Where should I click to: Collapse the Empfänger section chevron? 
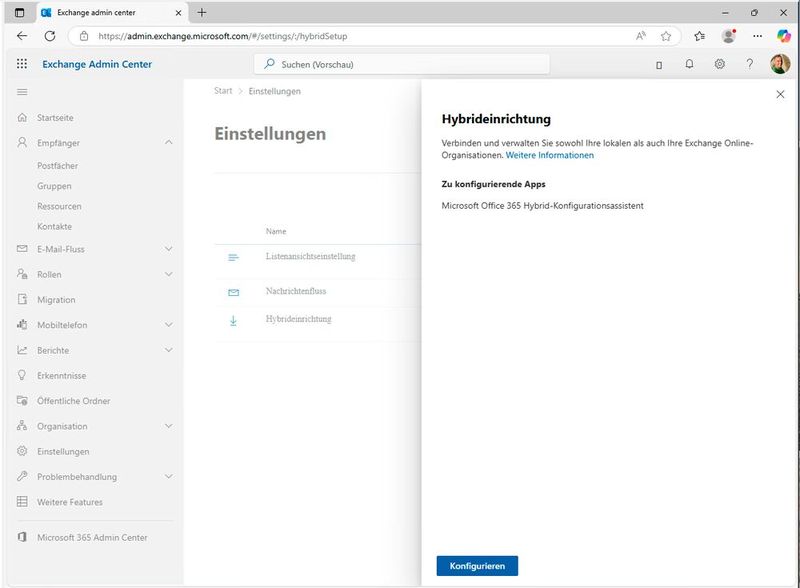click(x=169, y=142)
